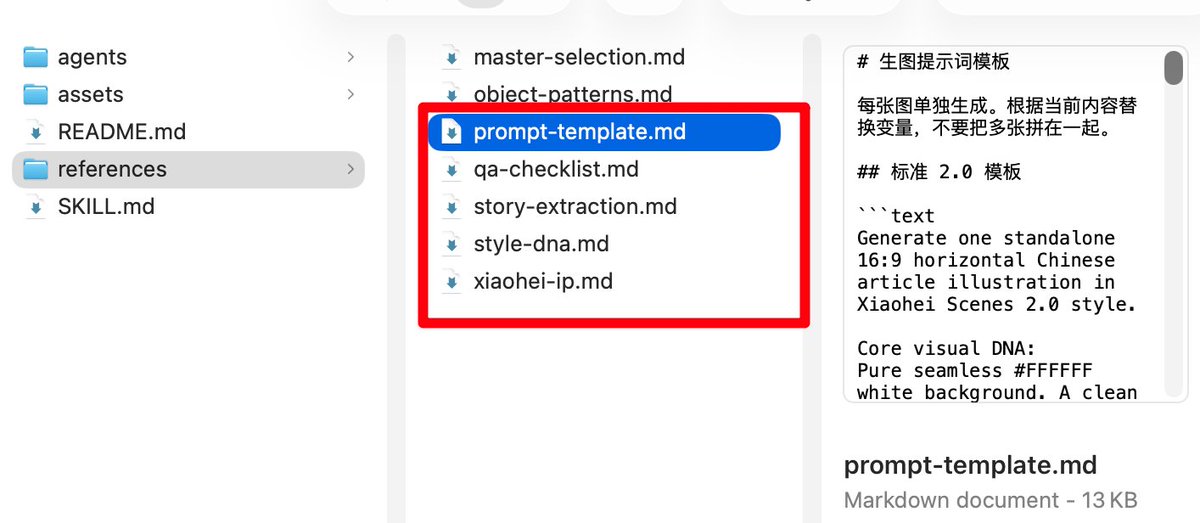Click the xiaohei-ip.md file icon

[x=452, y=281]
